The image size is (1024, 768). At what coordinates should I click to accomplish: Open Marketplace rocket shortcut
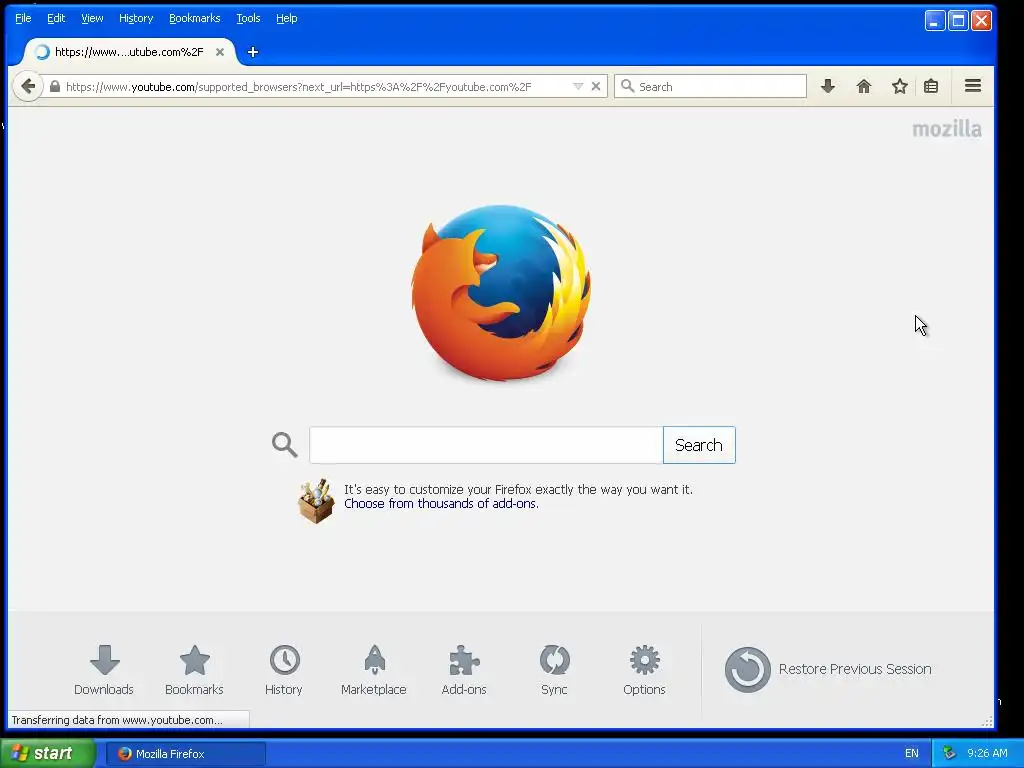tap(374, 670)
